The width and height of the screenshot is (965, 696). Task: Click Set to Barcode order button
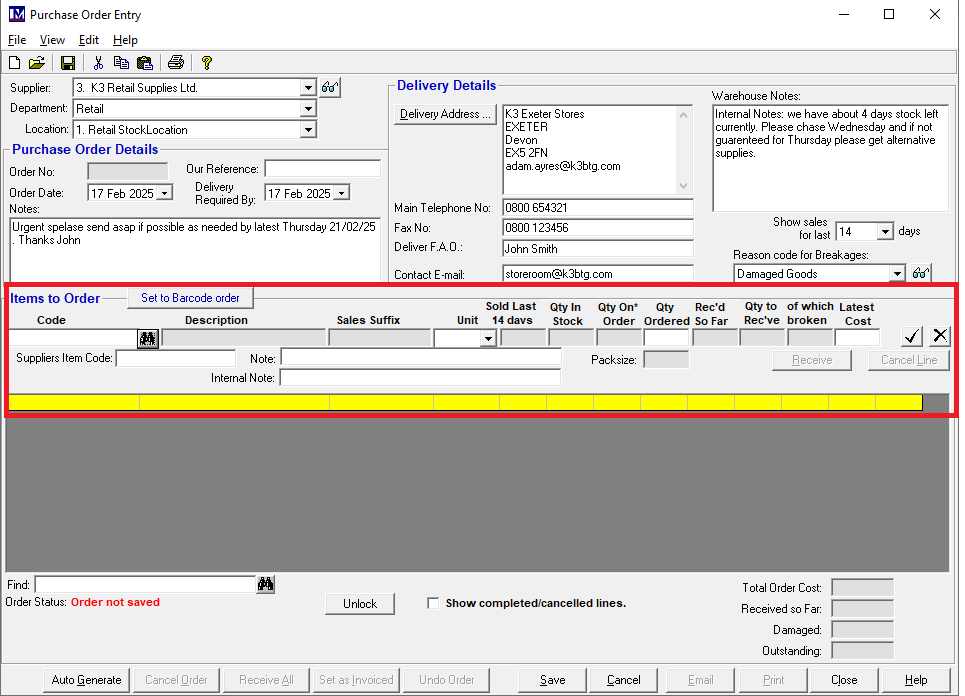click(x=190, y=298)
